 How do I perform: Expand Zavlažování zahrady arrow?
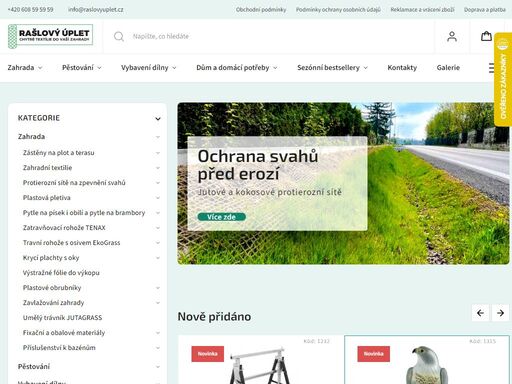(158, 303)
